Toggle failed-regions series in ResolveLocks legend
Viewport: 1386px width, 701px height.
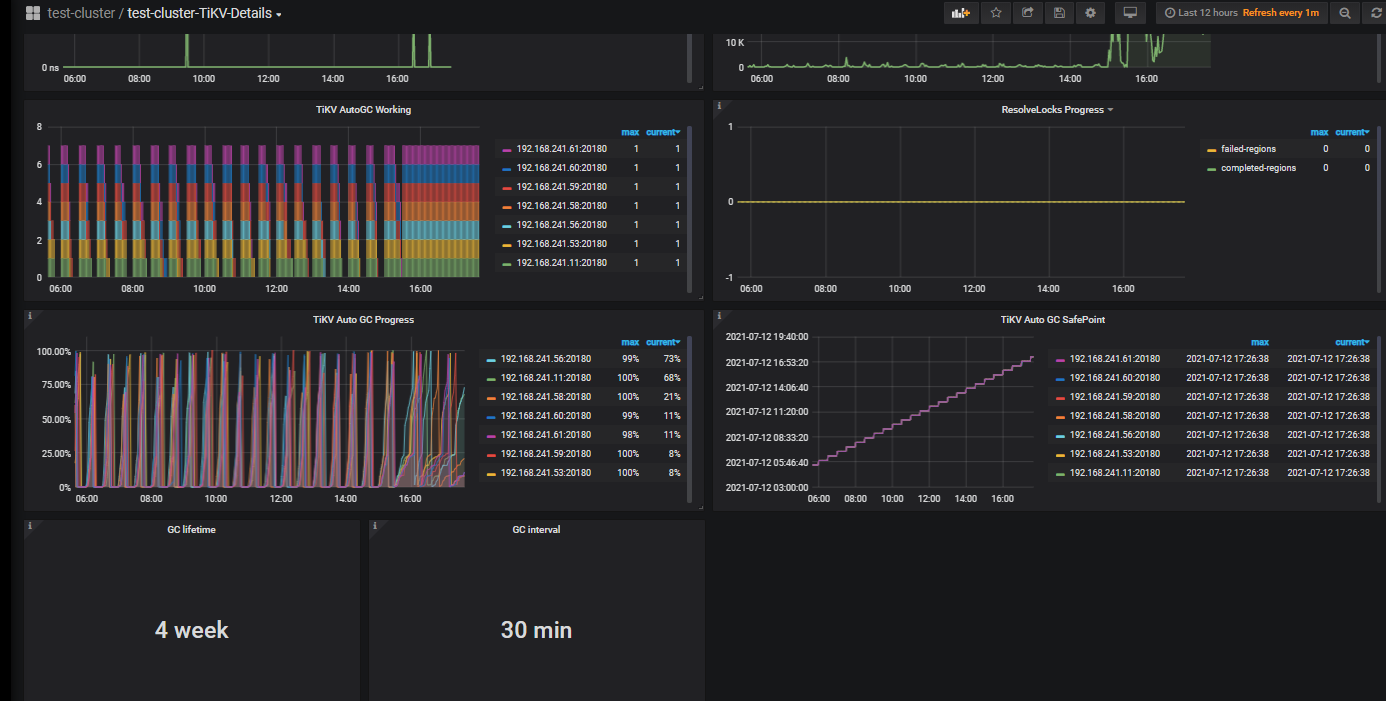pos(1247,149)
